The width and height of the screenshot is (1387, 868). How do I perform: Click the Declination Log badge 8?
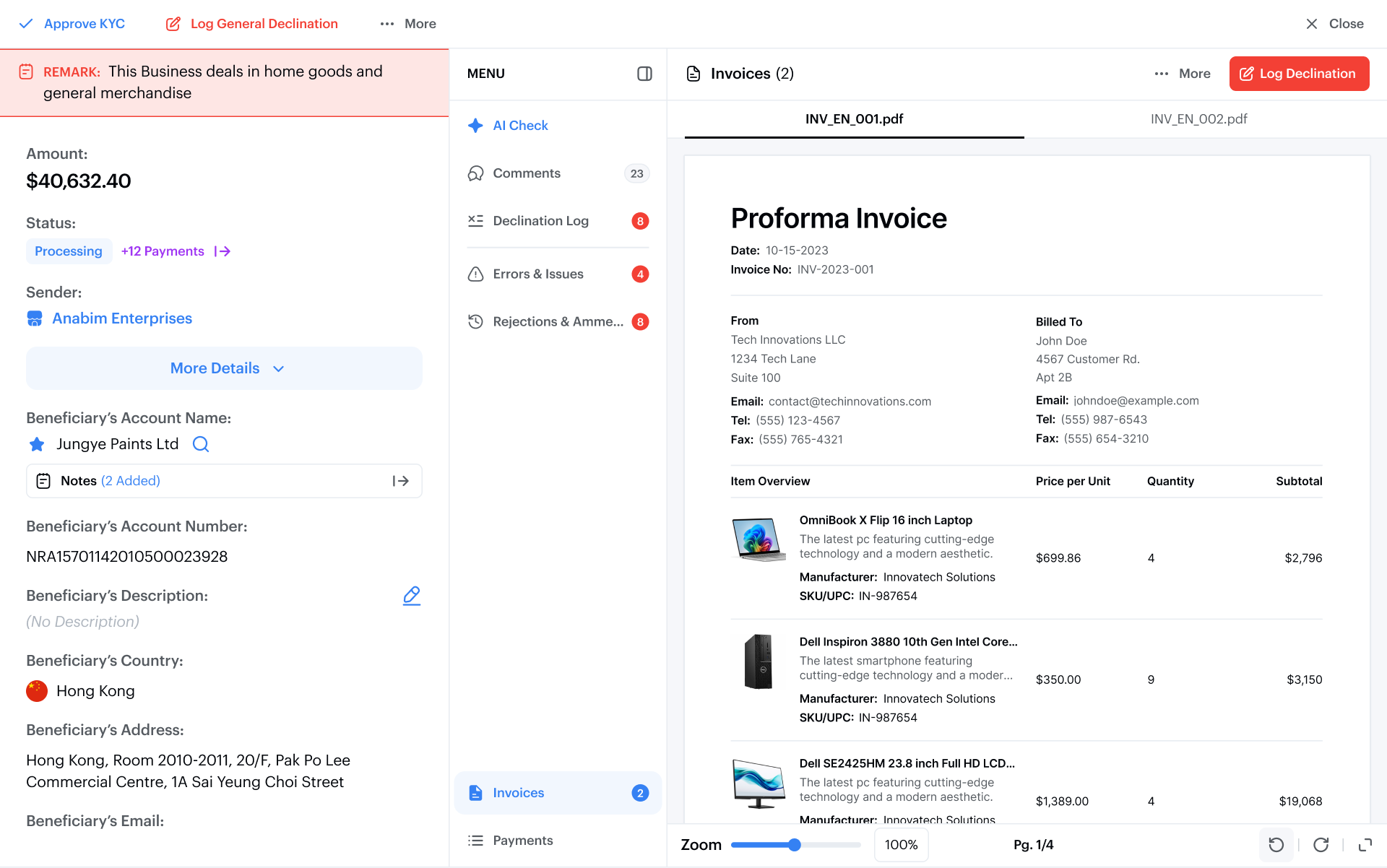pos(640,221)
